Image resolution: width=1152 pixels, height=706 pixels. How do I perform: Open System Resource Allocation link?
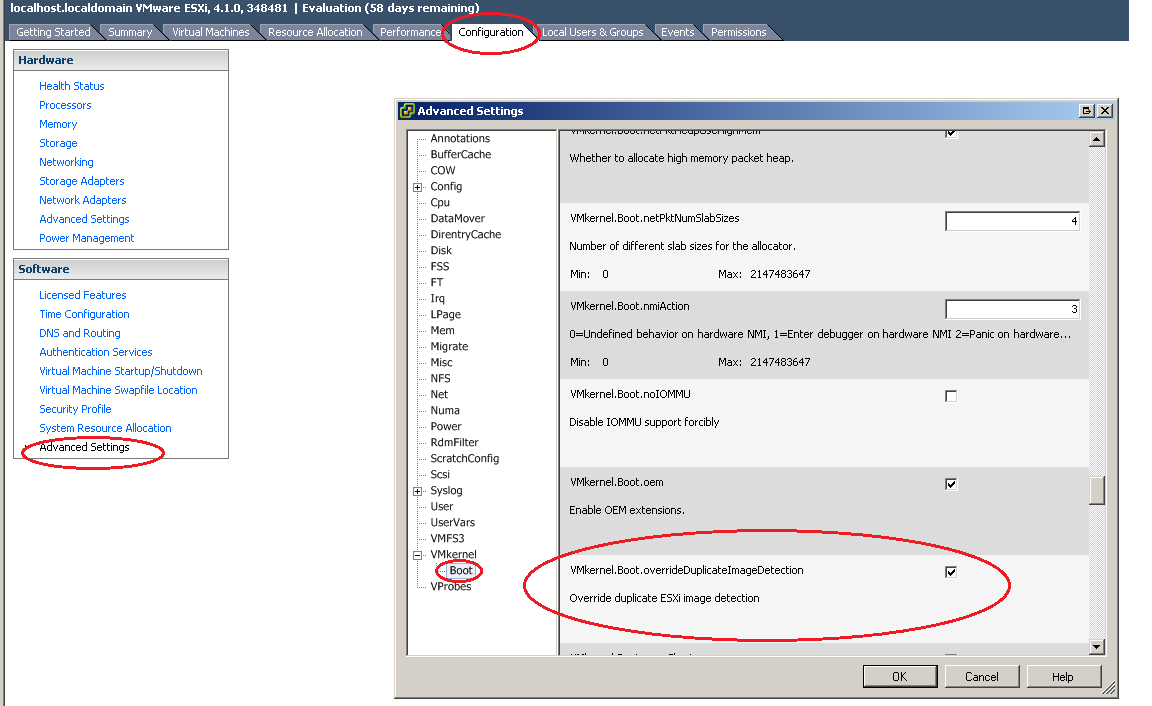[105, 428]
